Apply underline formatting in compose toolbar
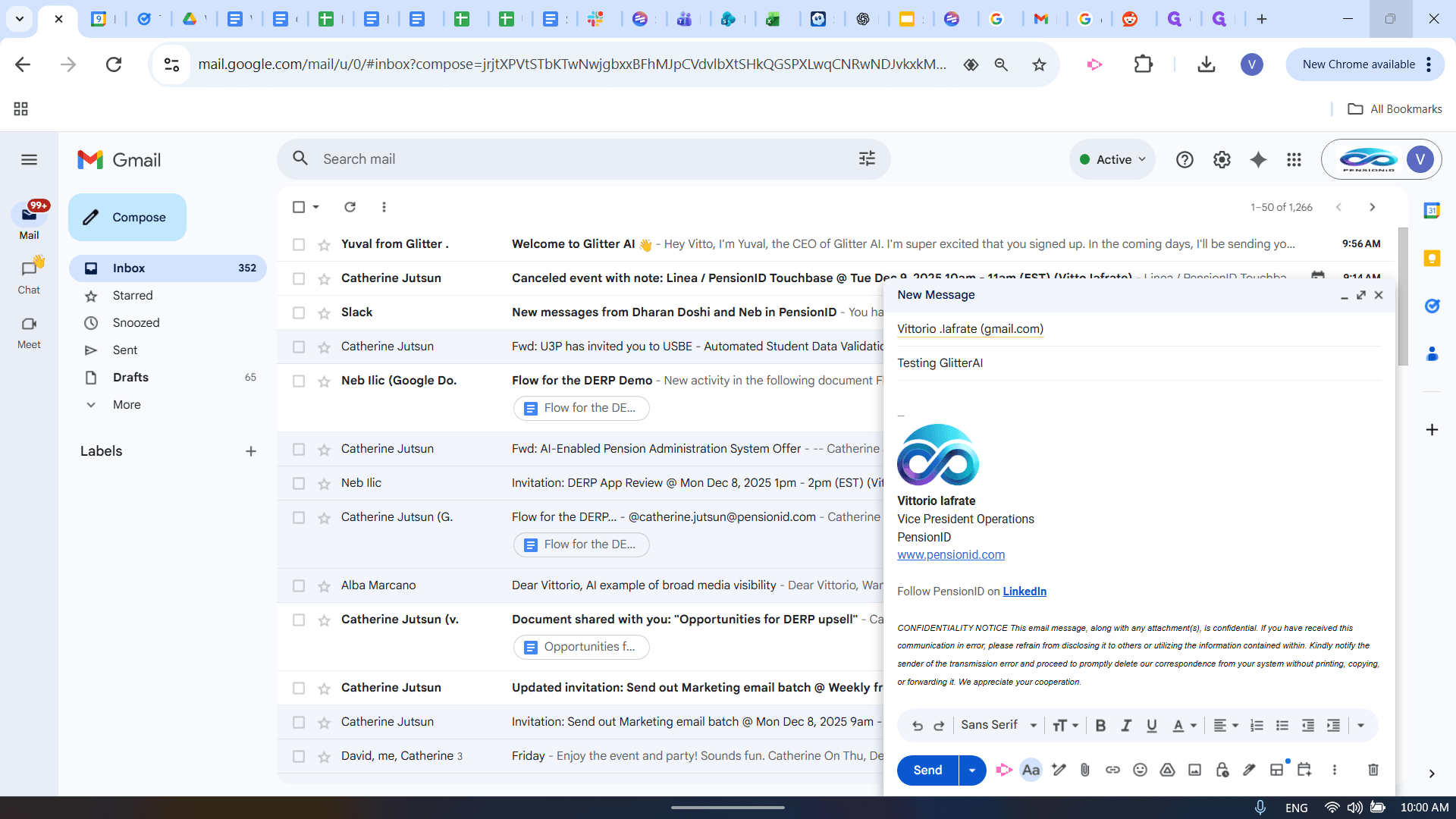This screenshot has width=1456, height=819. point(1152,726)
